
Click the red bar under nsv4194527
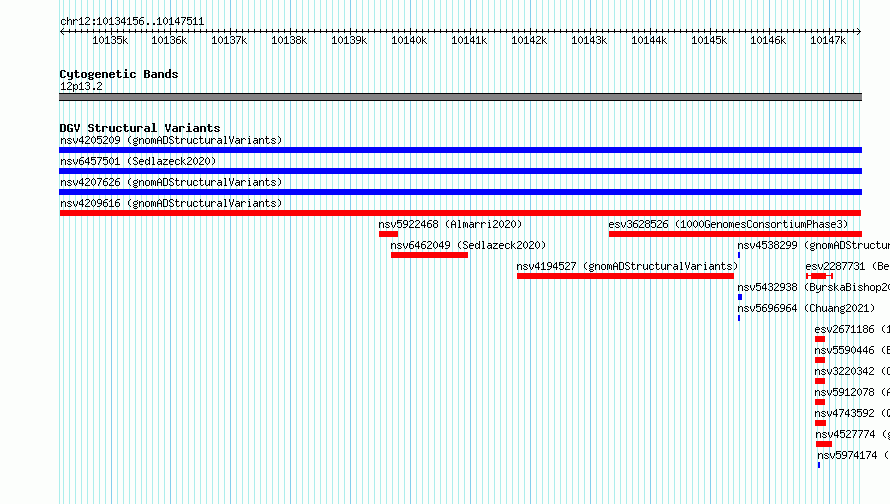625,276
